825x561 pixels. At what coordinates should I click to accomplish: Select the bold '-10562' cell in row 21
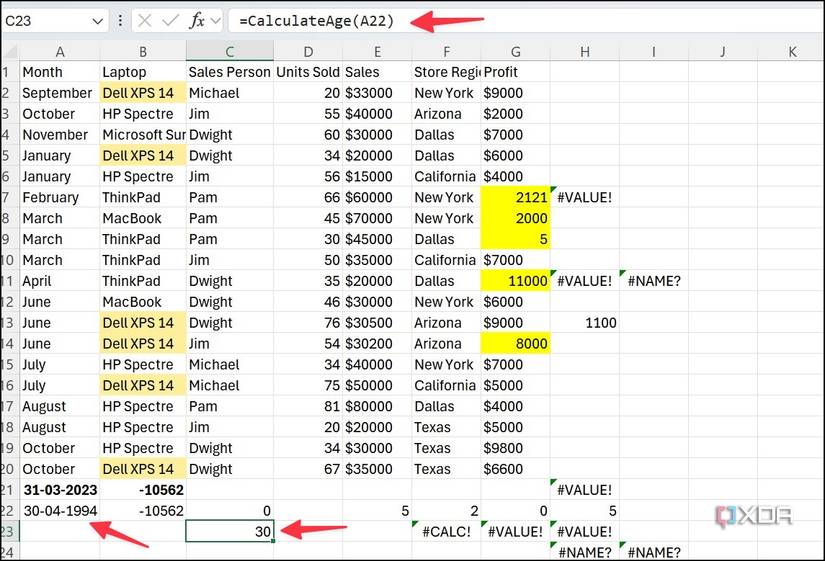[143, 490]
